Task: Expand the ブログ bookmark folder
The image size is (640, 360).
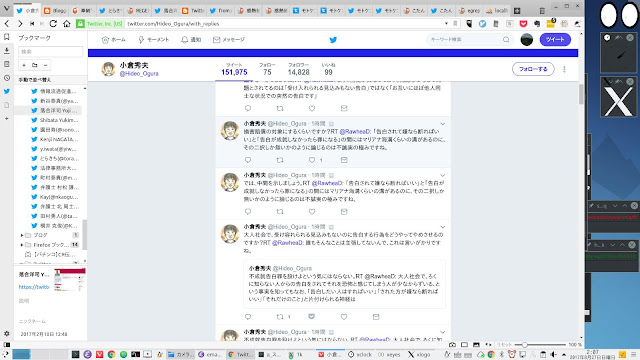Action: click(x=22, y=235)
